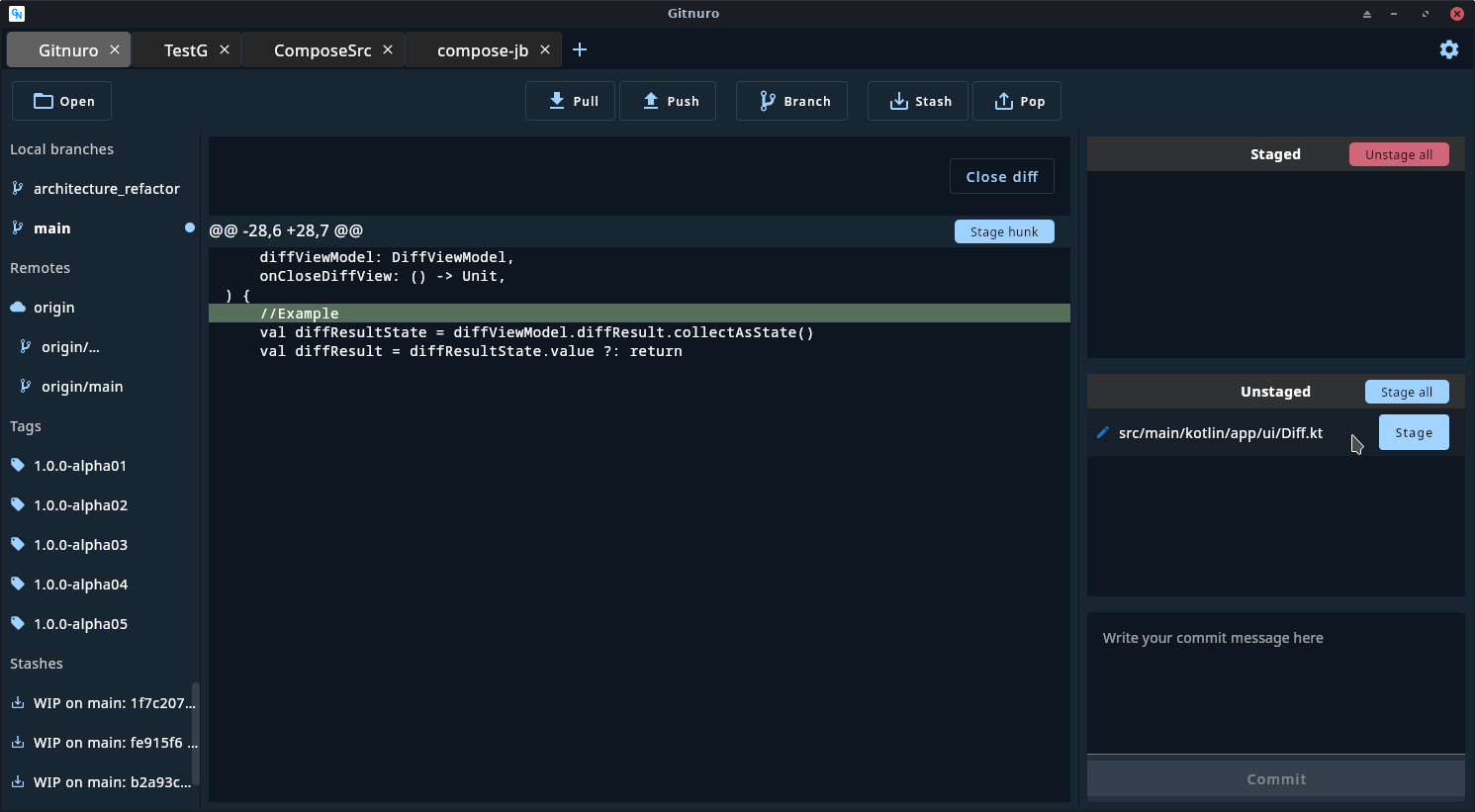1475x812 pixels.
Task: Click the current-branch dot next to main
Action: (190, 227)
